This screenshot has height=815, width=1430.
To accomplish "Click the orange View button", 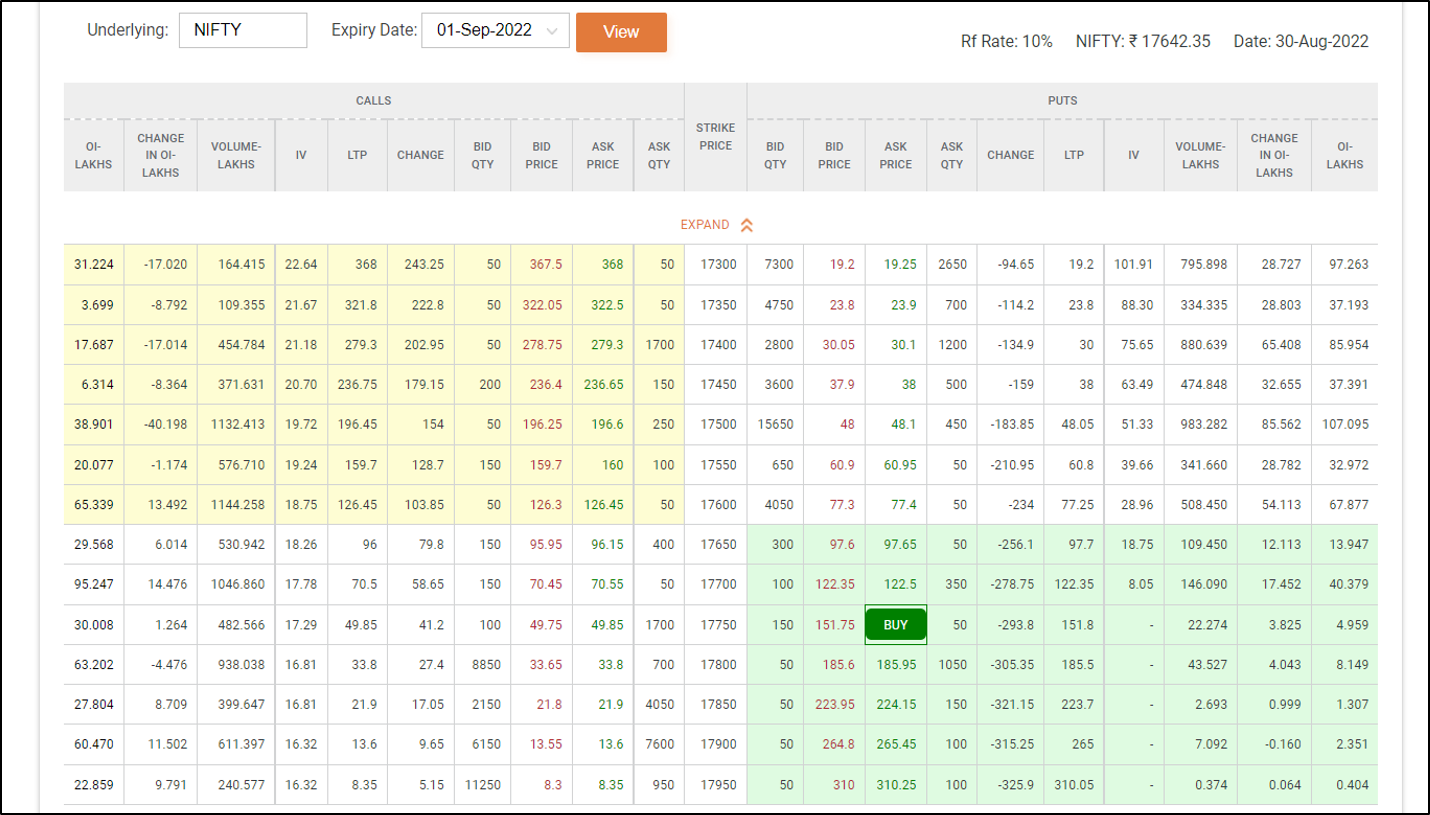I will coord(621,32).
